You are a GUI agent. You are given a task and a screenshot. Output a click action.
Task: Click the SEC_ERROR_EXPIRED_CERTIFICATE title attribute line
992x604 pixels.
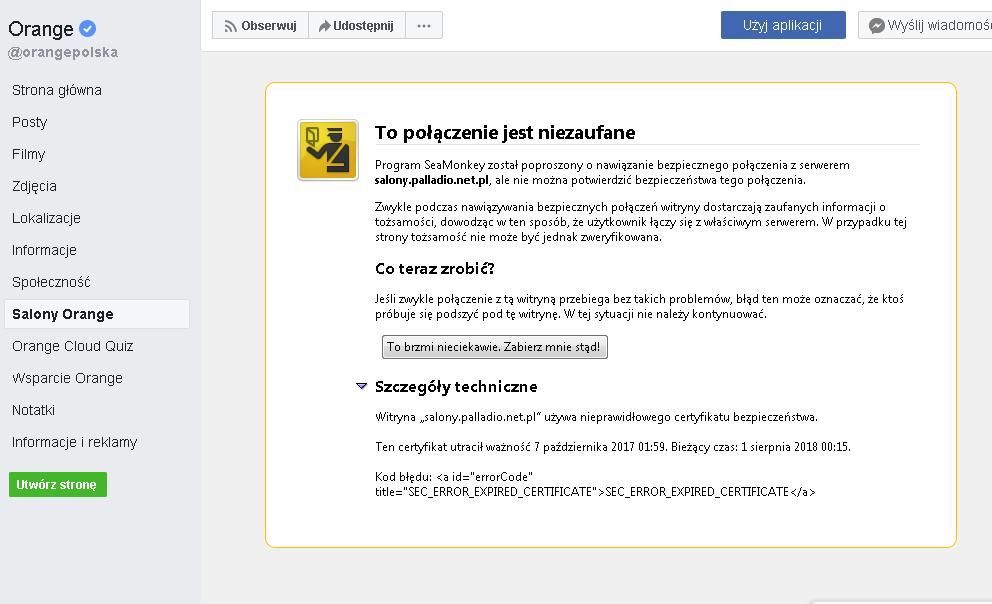(x=595, y=492)
